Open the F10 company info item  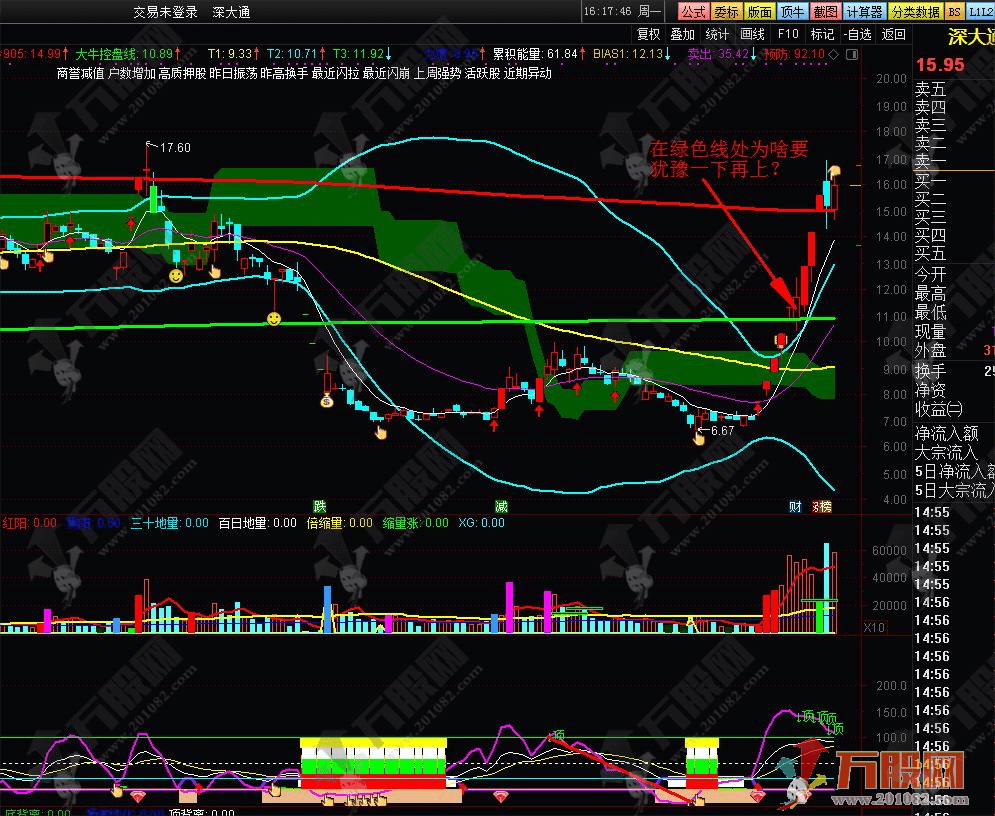(787, 34)
